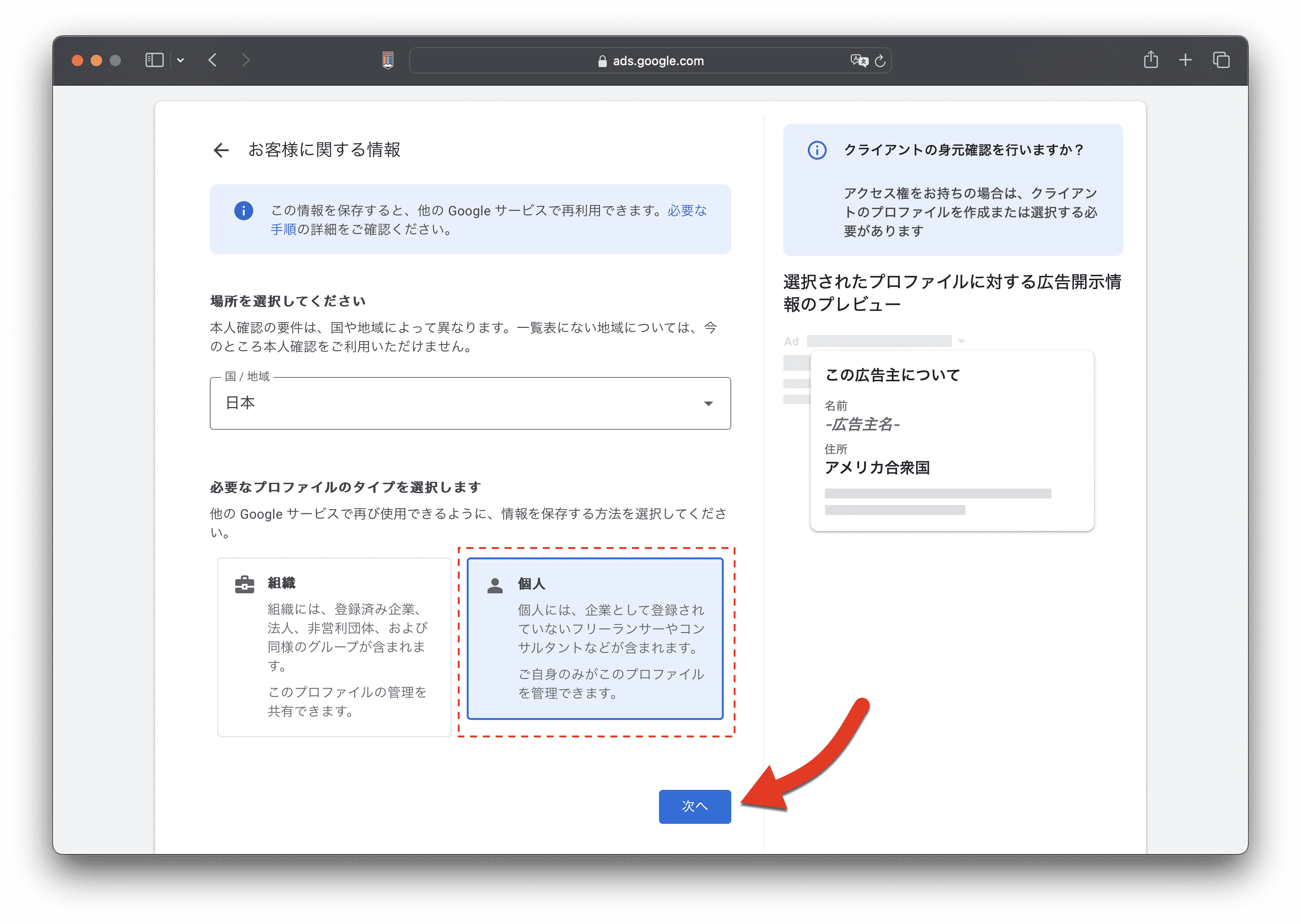Click the extension shield icon near address bar
The width and height of the screenshot is (1301, 924).
click(388, 60)
